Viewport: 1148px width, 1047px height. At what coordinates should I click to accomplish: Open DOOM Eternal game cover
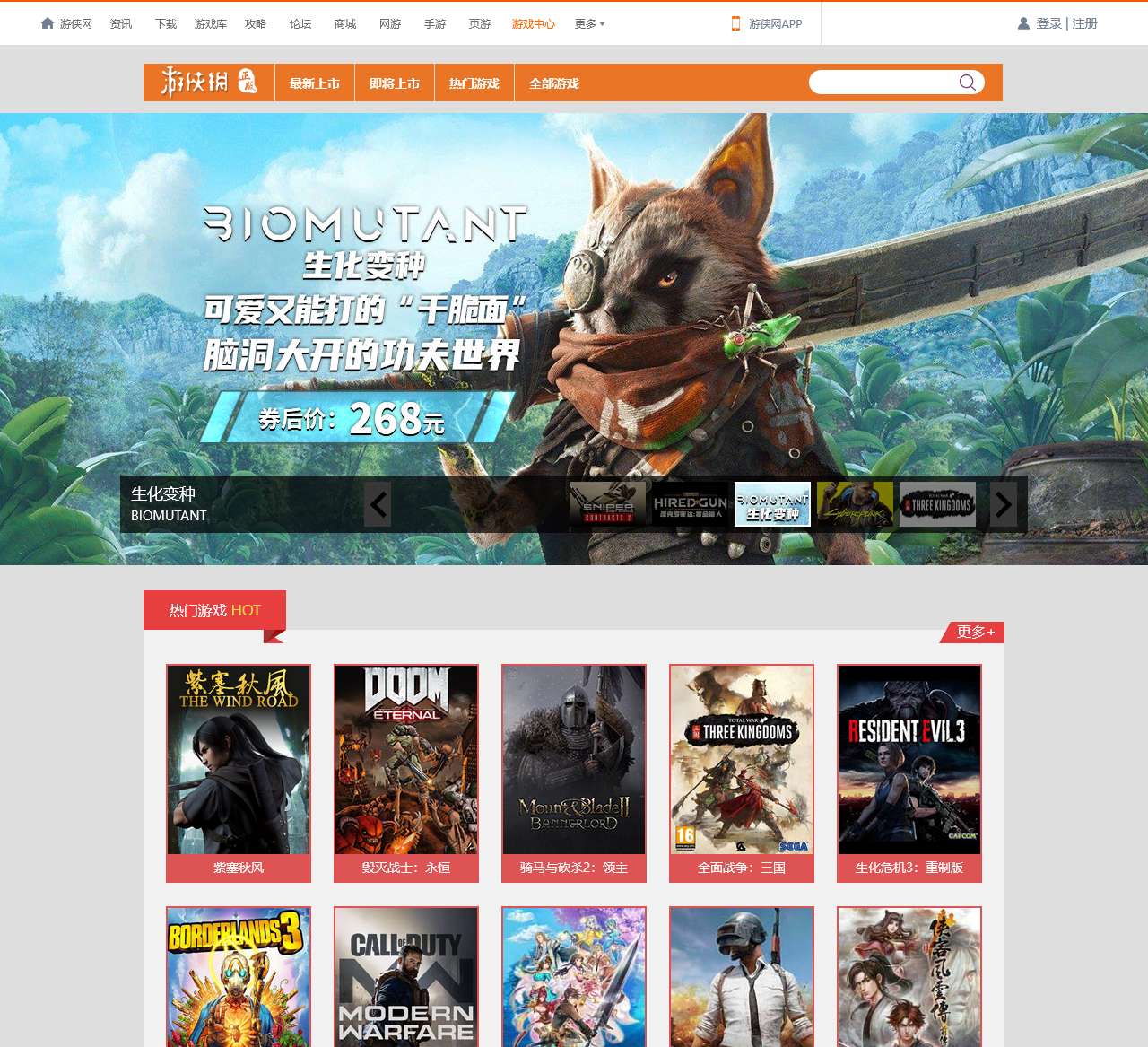point(406,760)
